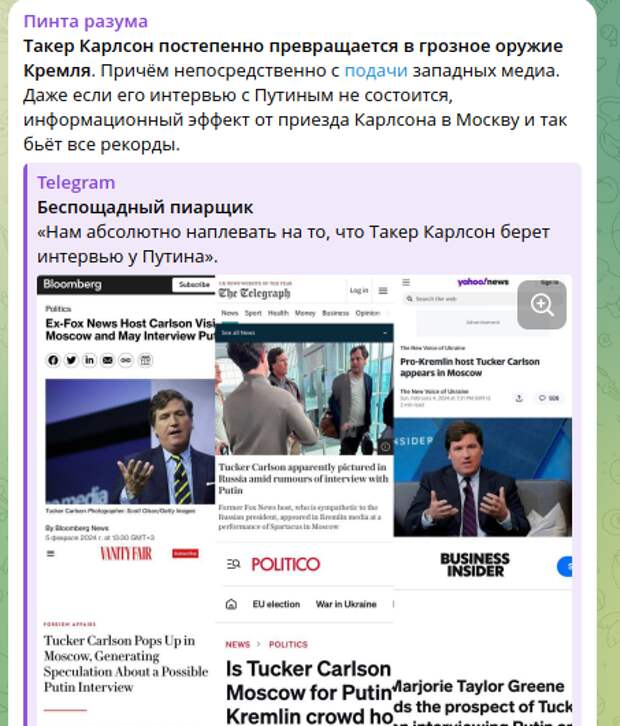Click the Telegraph Log in link
The height and width of the screenshot is (726, 620).
tap(359, 290)
